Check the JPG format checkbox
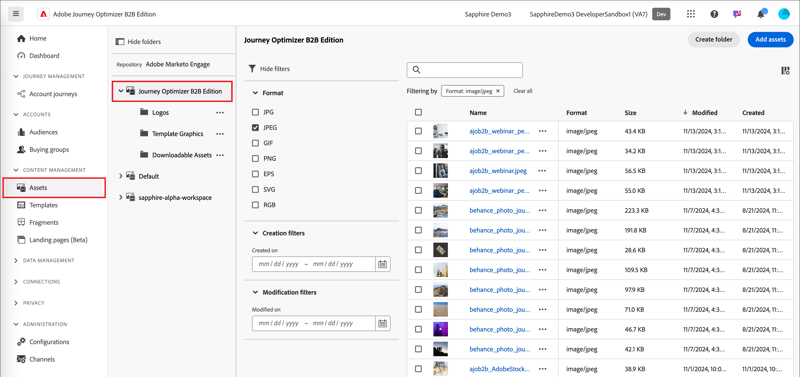Image resolution: width=800 pixels, height=377 pixels. tap(256, 112)
